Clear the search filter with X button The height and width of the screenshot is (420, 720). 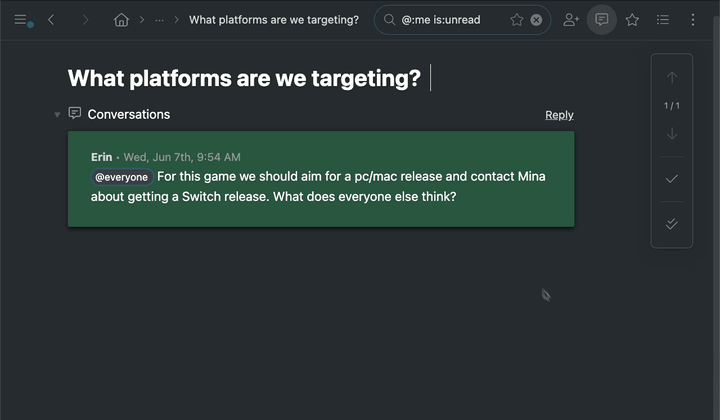(537, 19)
